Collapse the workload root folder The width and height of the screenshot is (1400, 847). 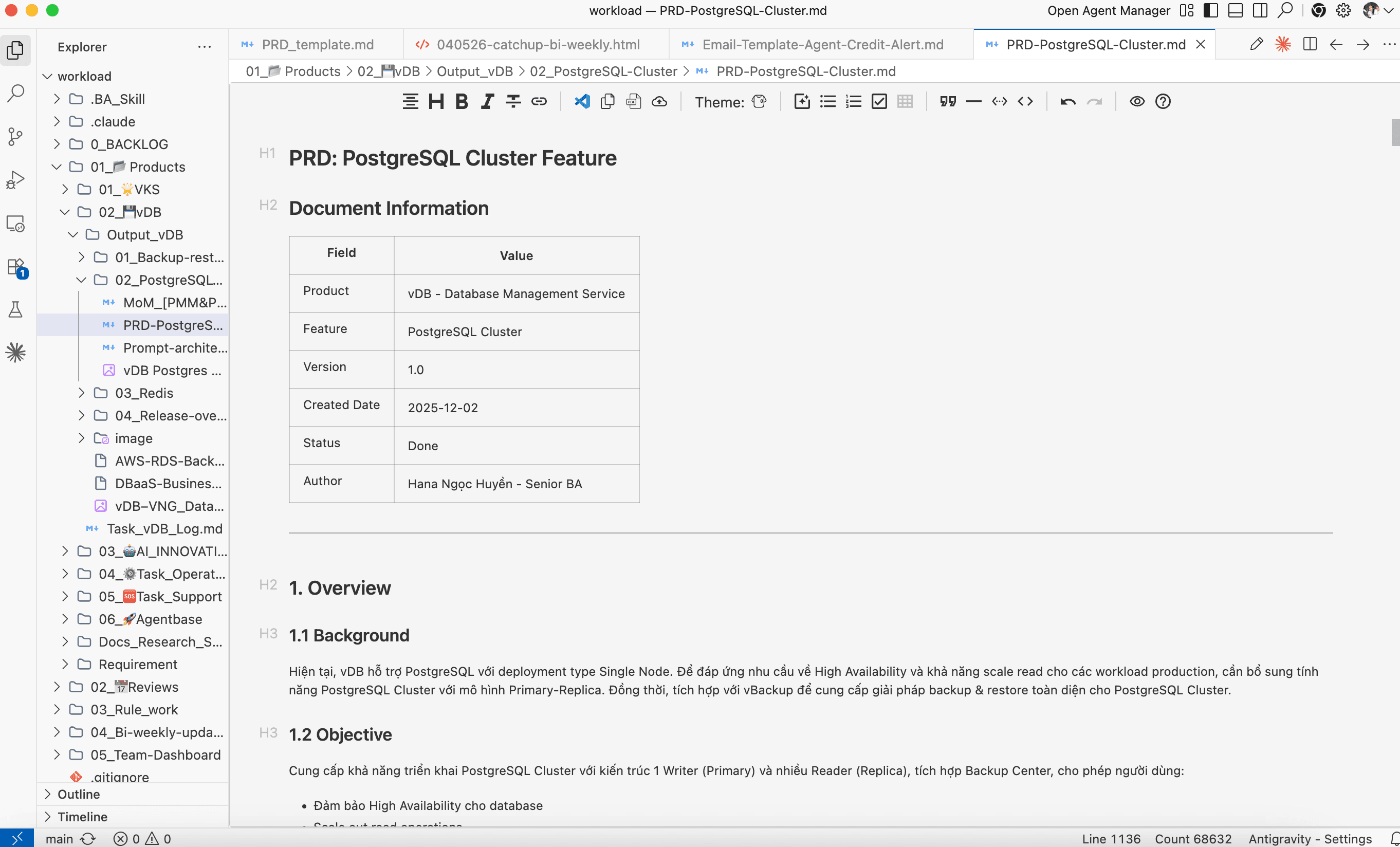pyautogui.click(x=48, y=76)
